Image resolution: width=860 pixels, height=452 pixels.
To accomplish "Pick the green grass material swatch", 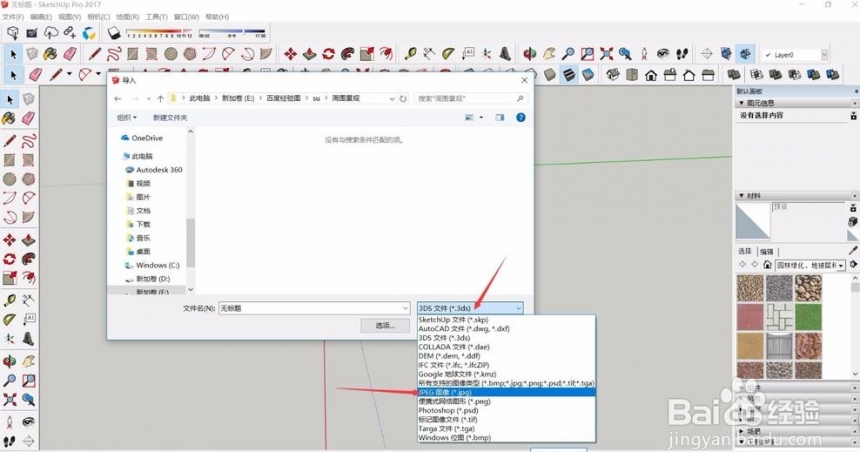I will click(808, 316).
